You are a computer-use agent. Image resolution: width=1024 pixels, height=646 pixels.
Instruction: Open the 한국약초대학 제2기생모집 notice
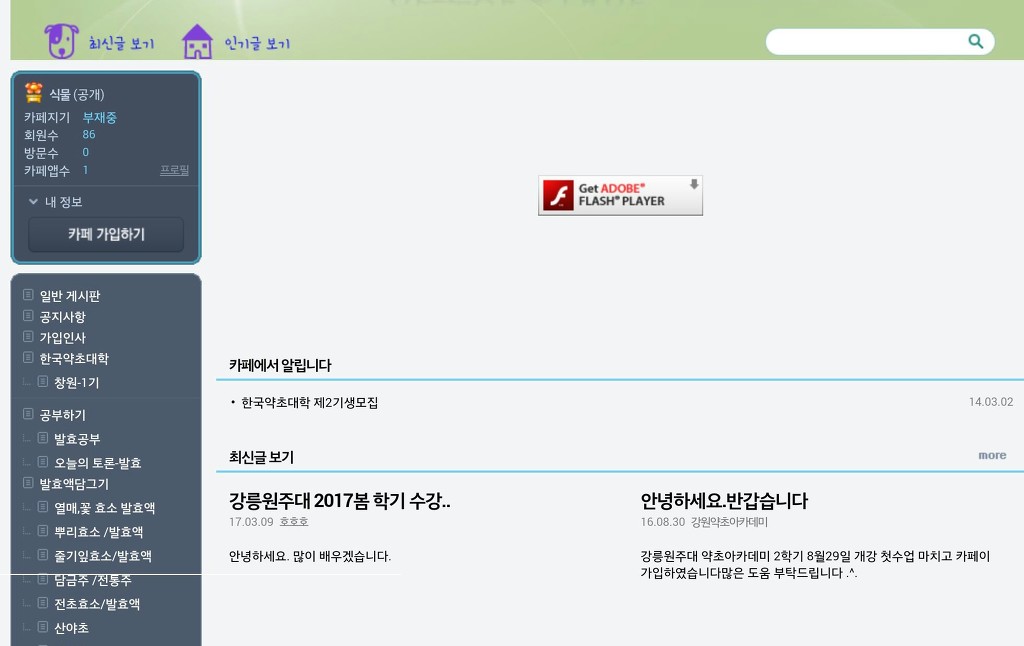coord(309,403)
